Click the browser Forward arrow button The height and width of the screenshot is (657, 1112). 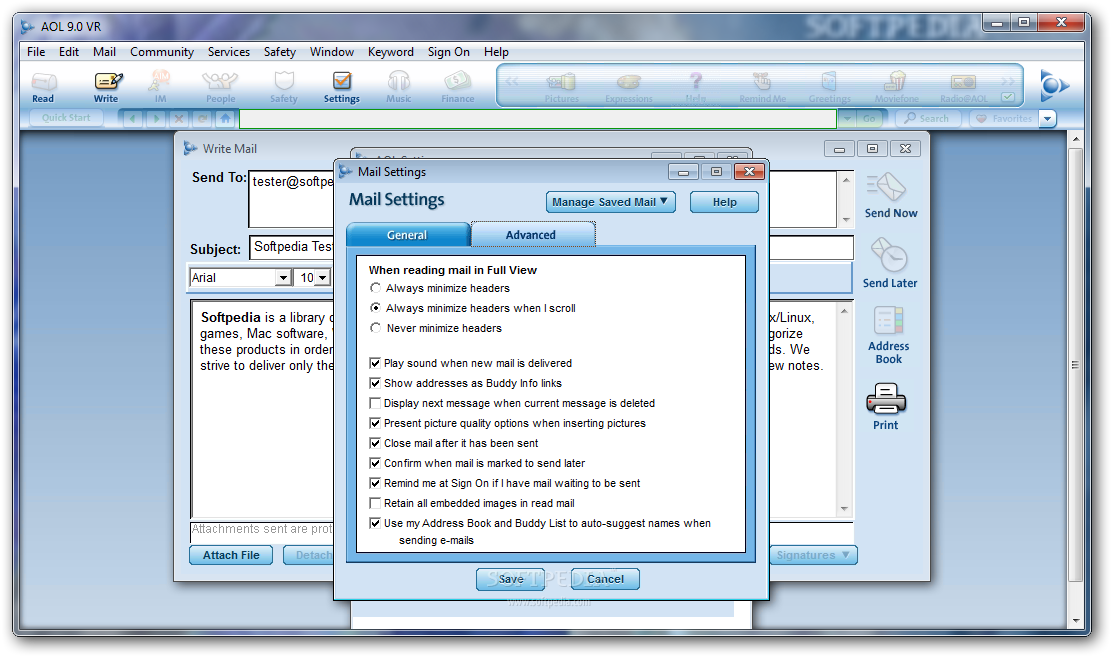click(156, 118)
